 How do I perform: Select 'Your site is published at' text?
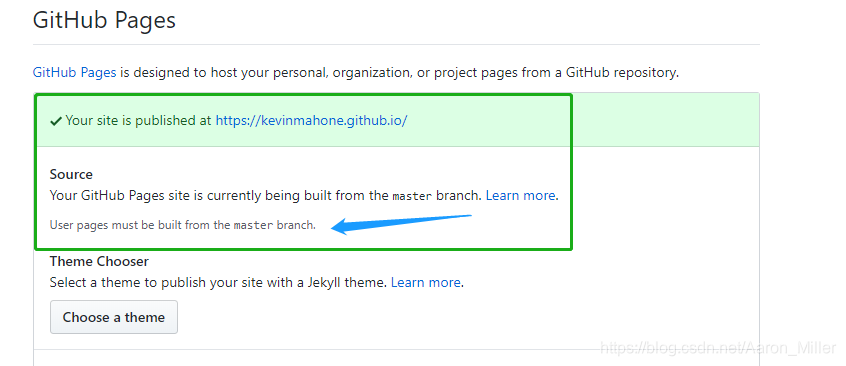(139, 120)
